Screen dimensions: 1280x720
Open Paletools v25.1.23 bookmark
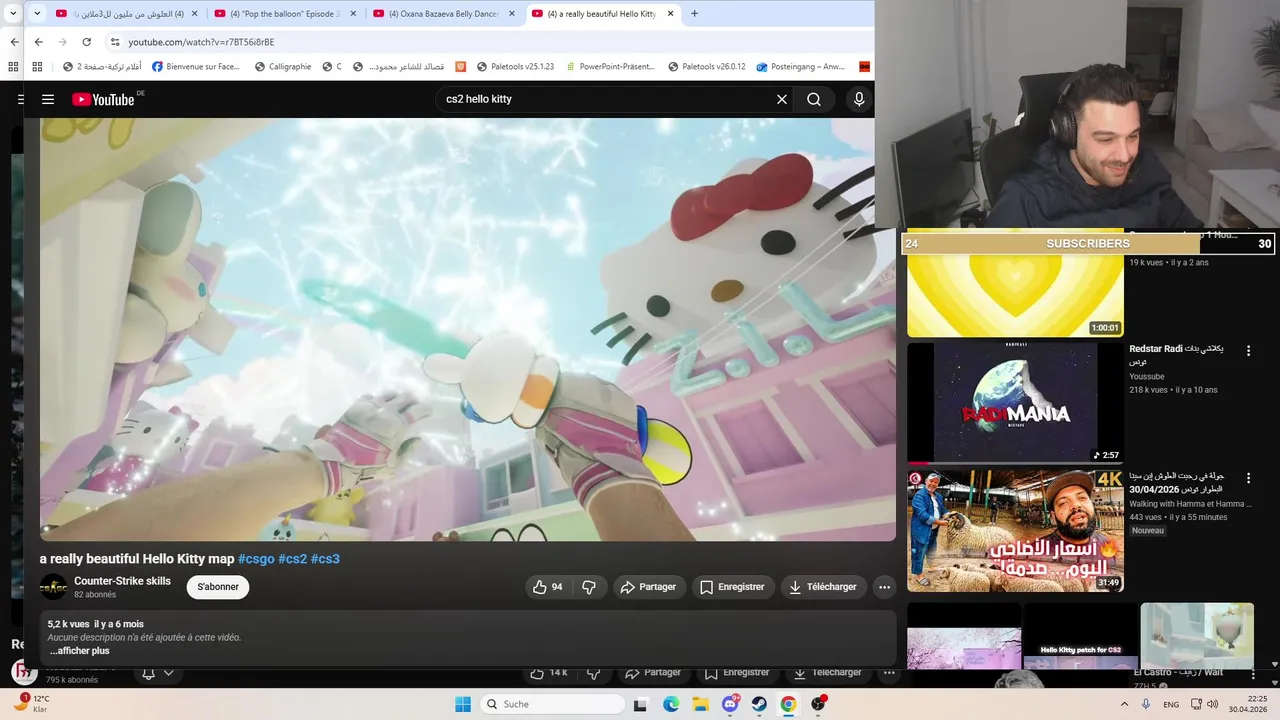pyautogui.click(x=514, y=67)
